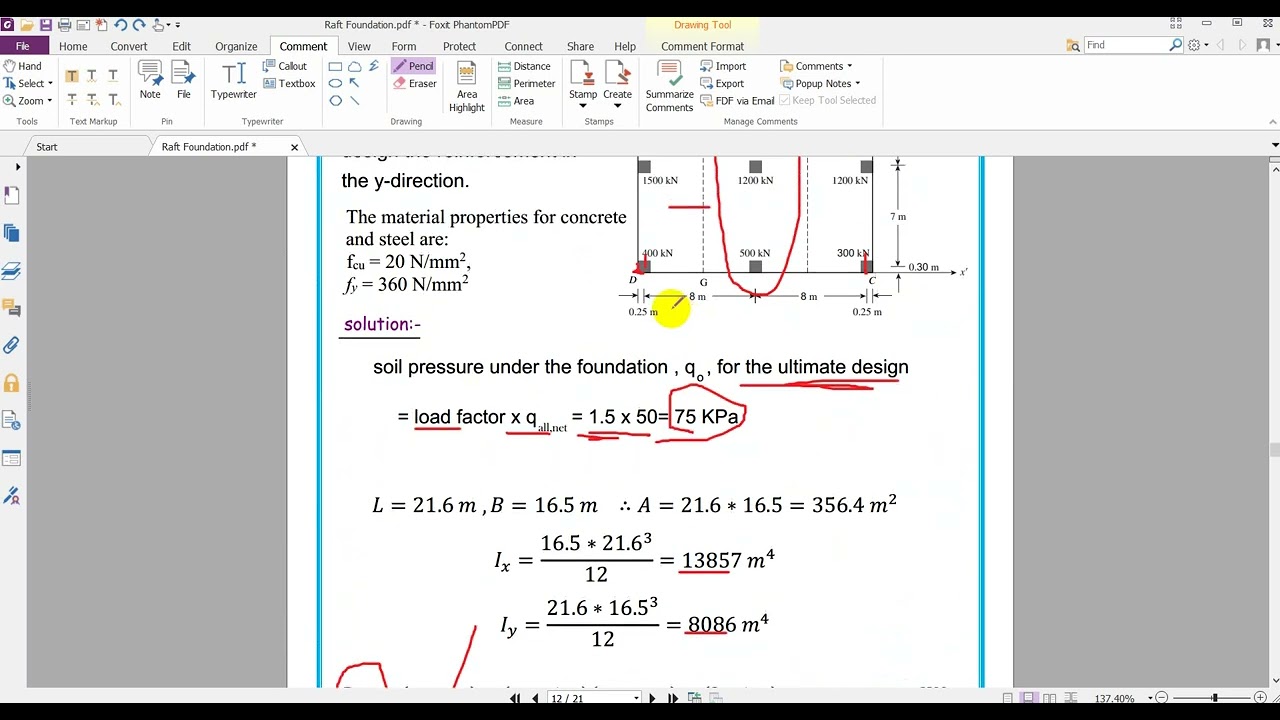1280x720 pixels.
Task: Pick the Cloud drawing shape
Action: coord(355,67)
